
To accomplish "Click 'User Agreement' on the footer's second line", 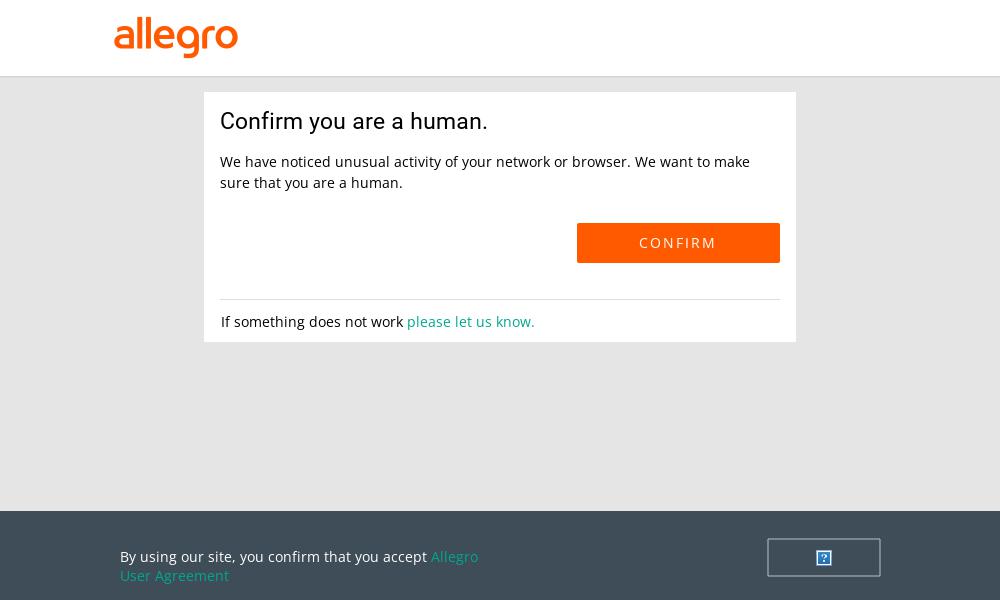I will [174, 576].
